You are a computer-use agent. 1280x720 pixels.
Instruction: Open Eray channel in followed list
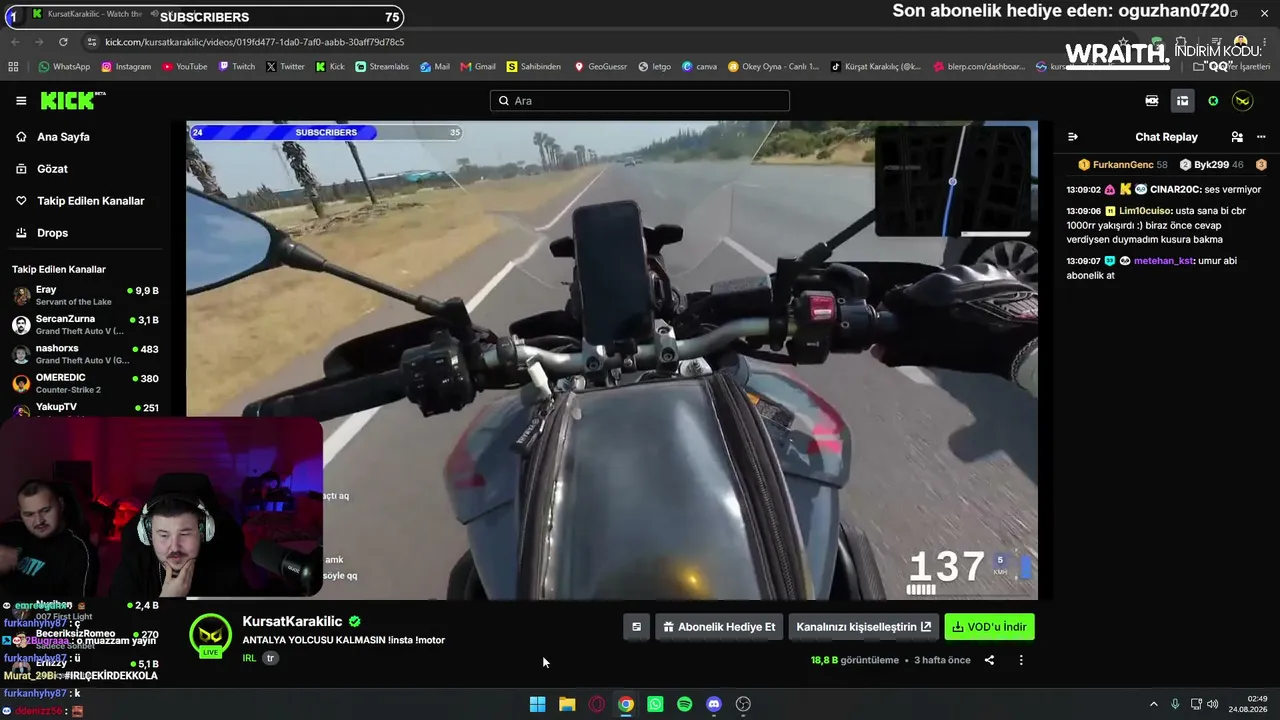(x=85, y=295)
